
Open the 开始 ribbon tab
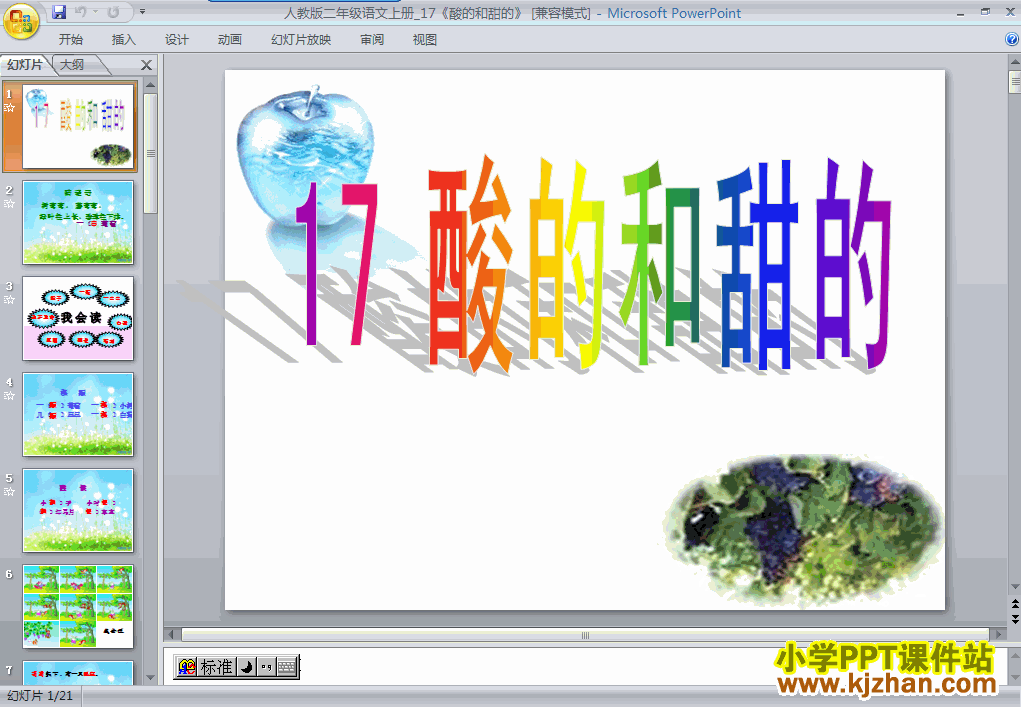coord(70,40)
